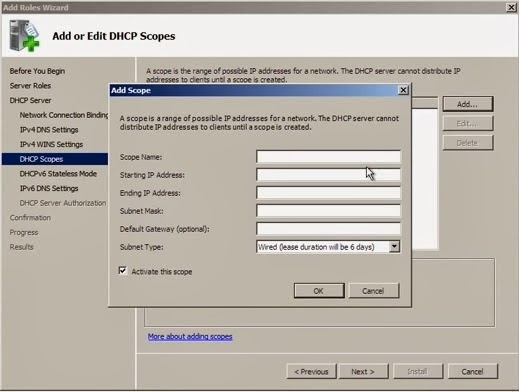Click Add or Edit DHCP Scopes heading
The height and width of the screenshot is (392, 519).
pyautogui.click(x=114, y=36)
